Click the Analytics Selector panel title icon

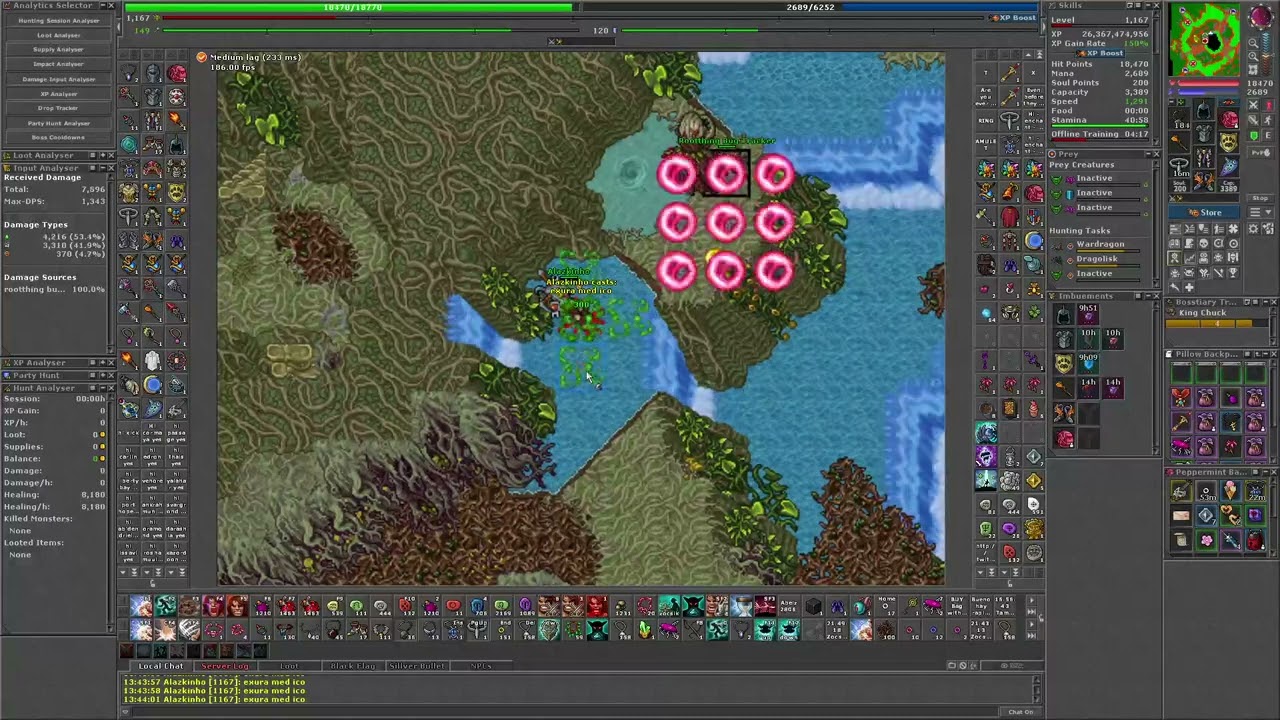6,6
